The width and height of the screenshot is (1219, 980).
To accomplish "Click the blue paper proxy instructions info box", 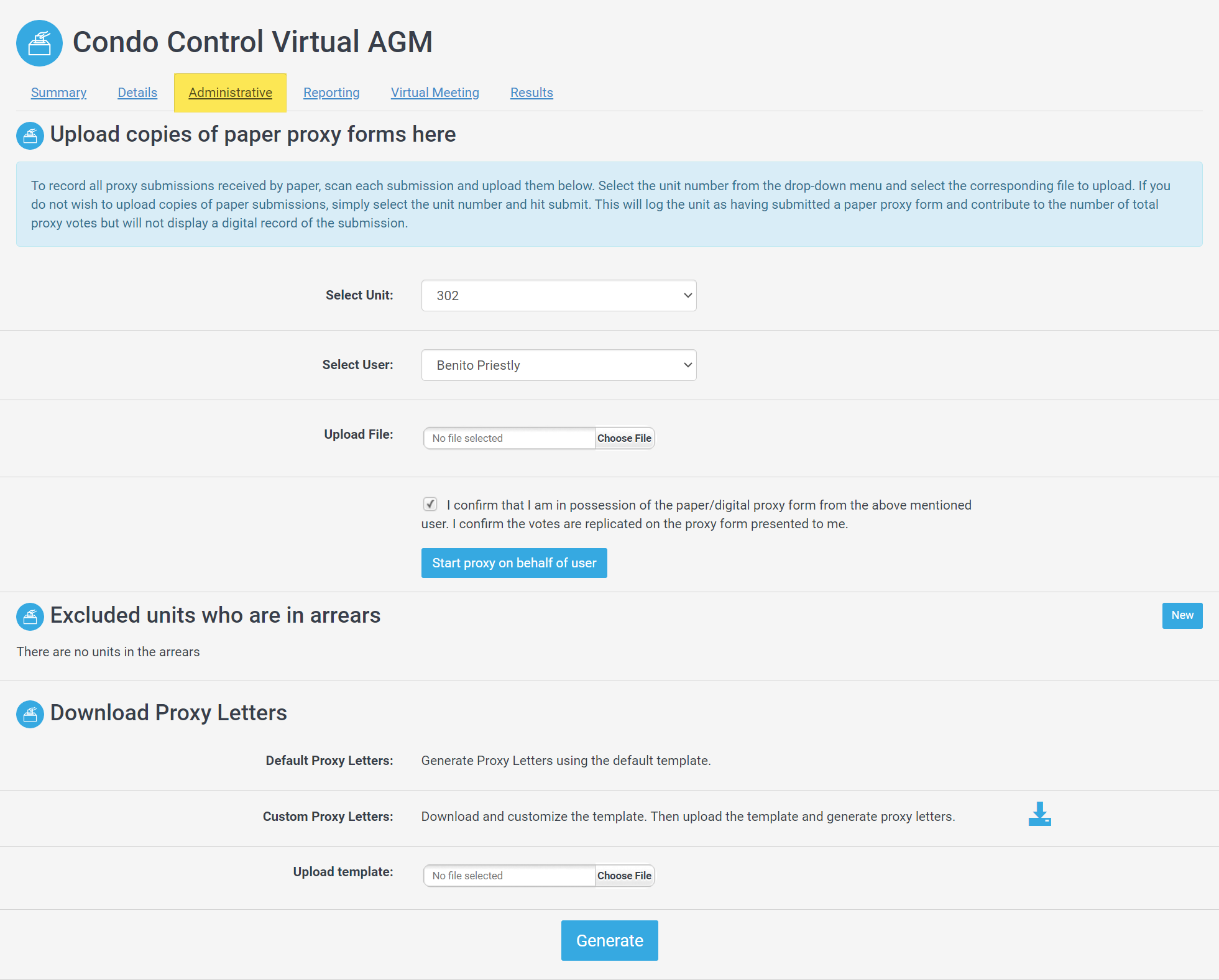I will click(x=609, y=204).
